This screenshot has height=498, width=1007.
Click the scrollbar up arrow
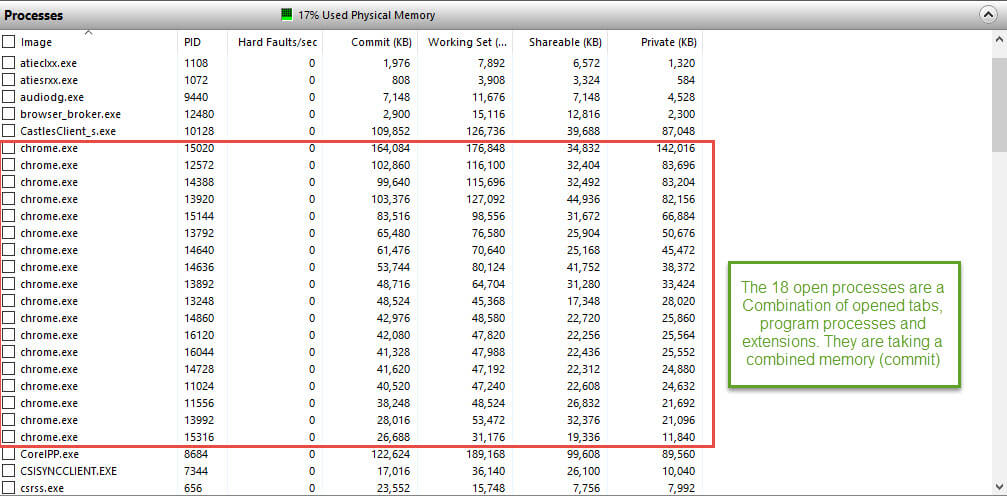[999, 38]
